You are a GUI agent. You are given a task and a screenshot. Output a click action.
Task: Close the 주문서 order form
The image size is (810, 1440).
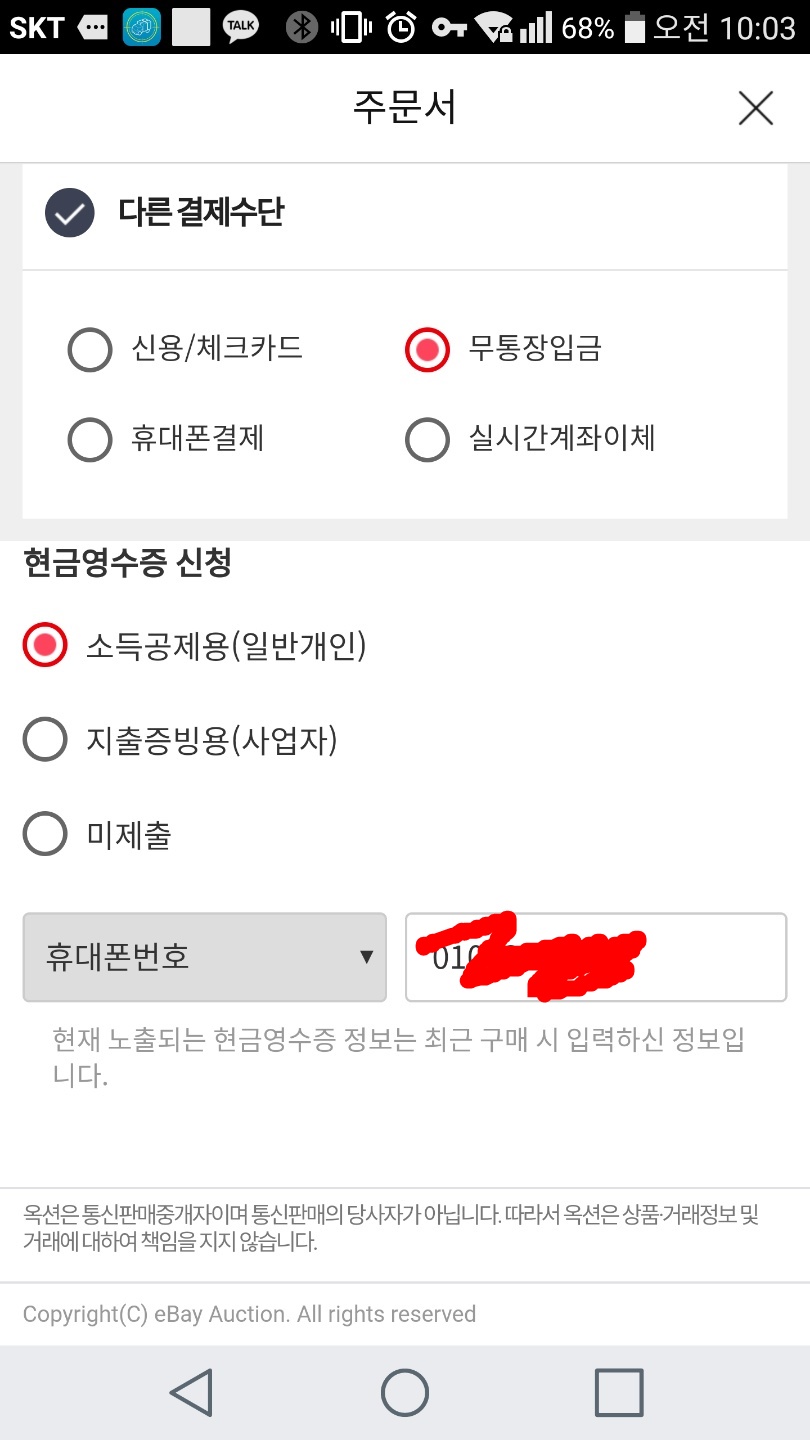[x=755, y=108]
